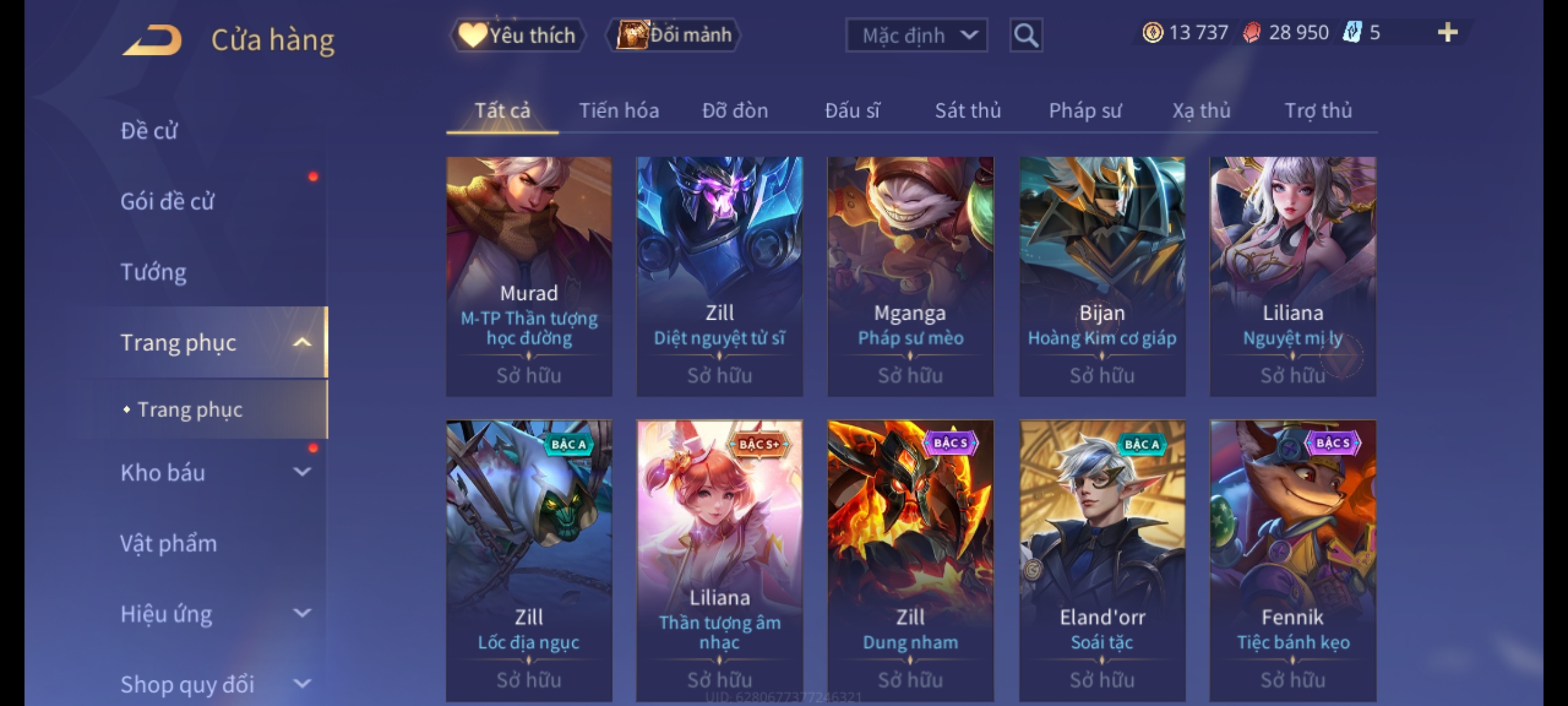Open the Mặc định sort dropdown
Image resolution: width=1568 pixels, height=706 pixels.
click(x=916, y=35)
